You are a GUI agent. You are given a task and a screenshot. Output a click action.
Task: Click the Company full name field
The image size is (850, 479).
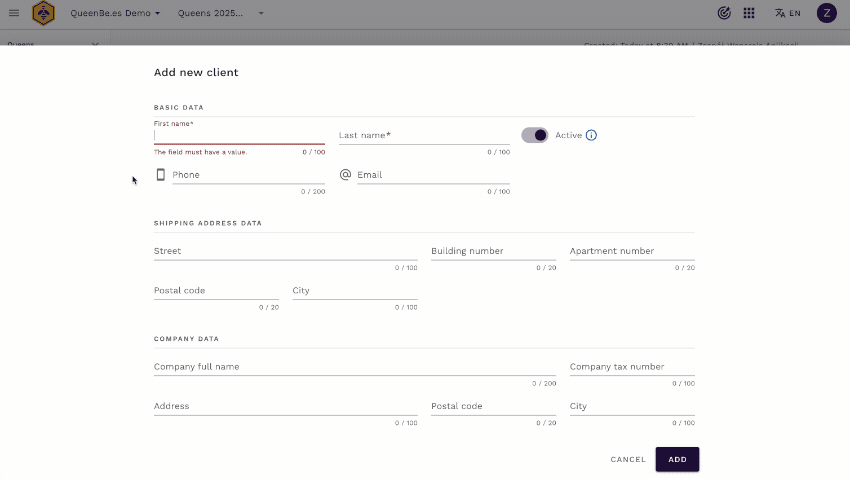354,367
